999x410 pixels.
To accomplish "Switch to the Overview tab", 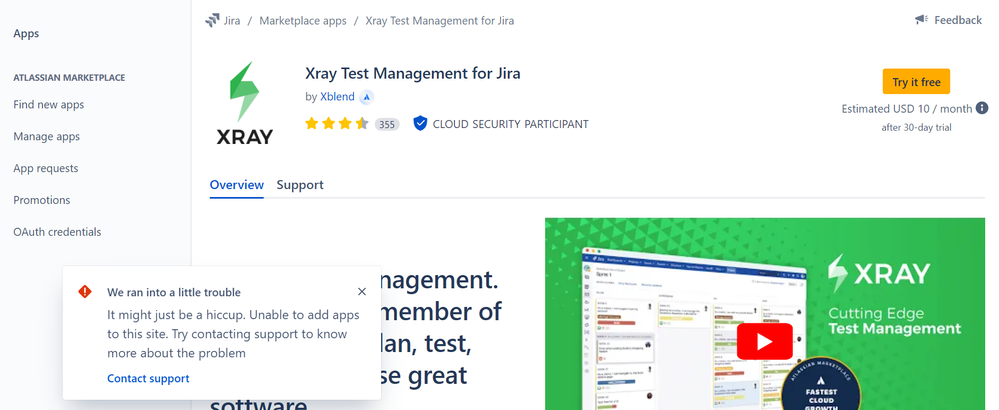I will coord(236,185).
